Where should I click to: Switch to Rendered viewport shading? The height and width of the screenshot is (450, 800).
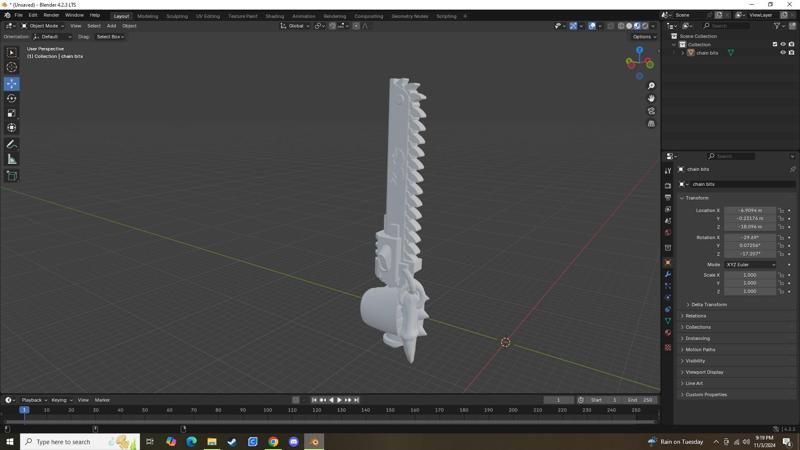645,26
